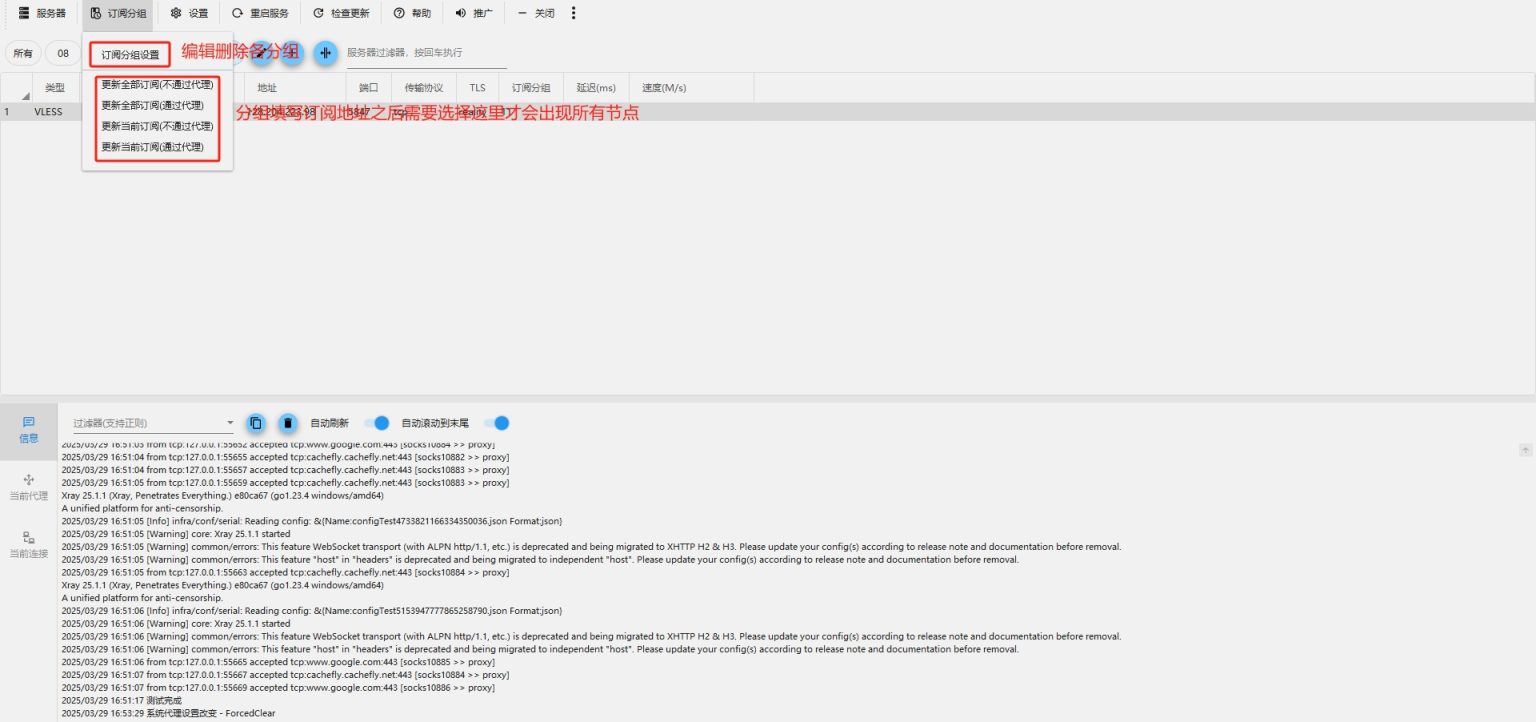The width and height of the screenshot is (1536, 722).
Task: Toggle the 自动滚动到末尾 auto scroll switch
Action: click(496, 423)
